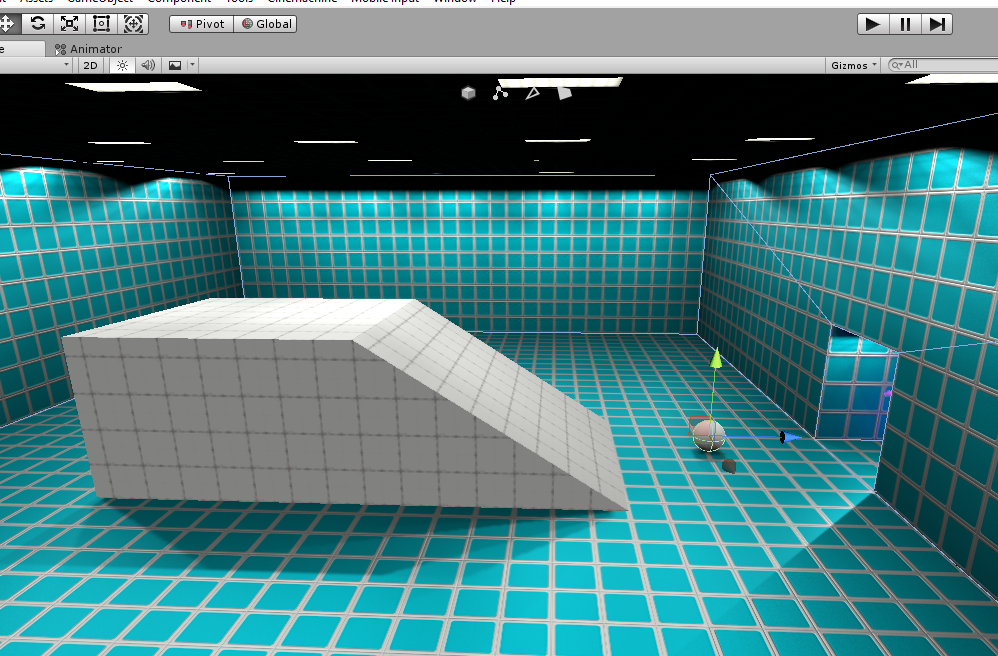Open the GameObject menu

point(96,2)
